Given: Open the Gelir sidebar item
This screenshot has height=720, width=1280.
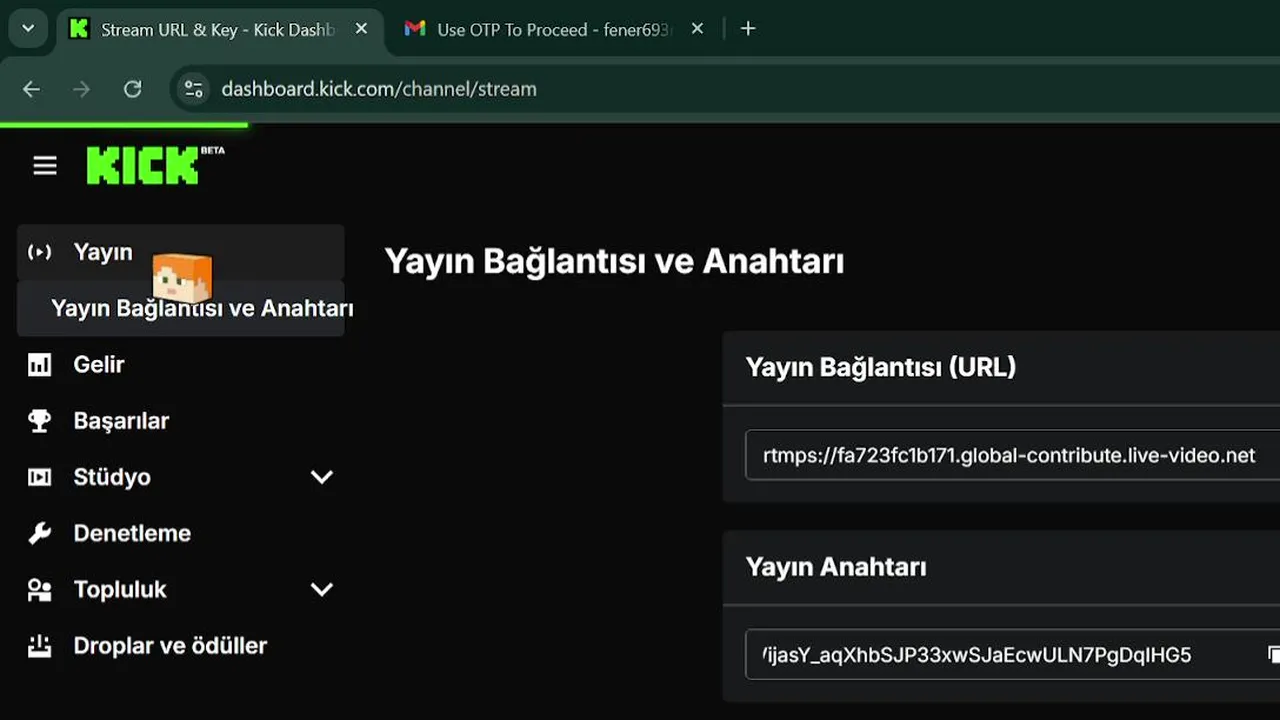Looking at the screenshot, I should [181, 365].
